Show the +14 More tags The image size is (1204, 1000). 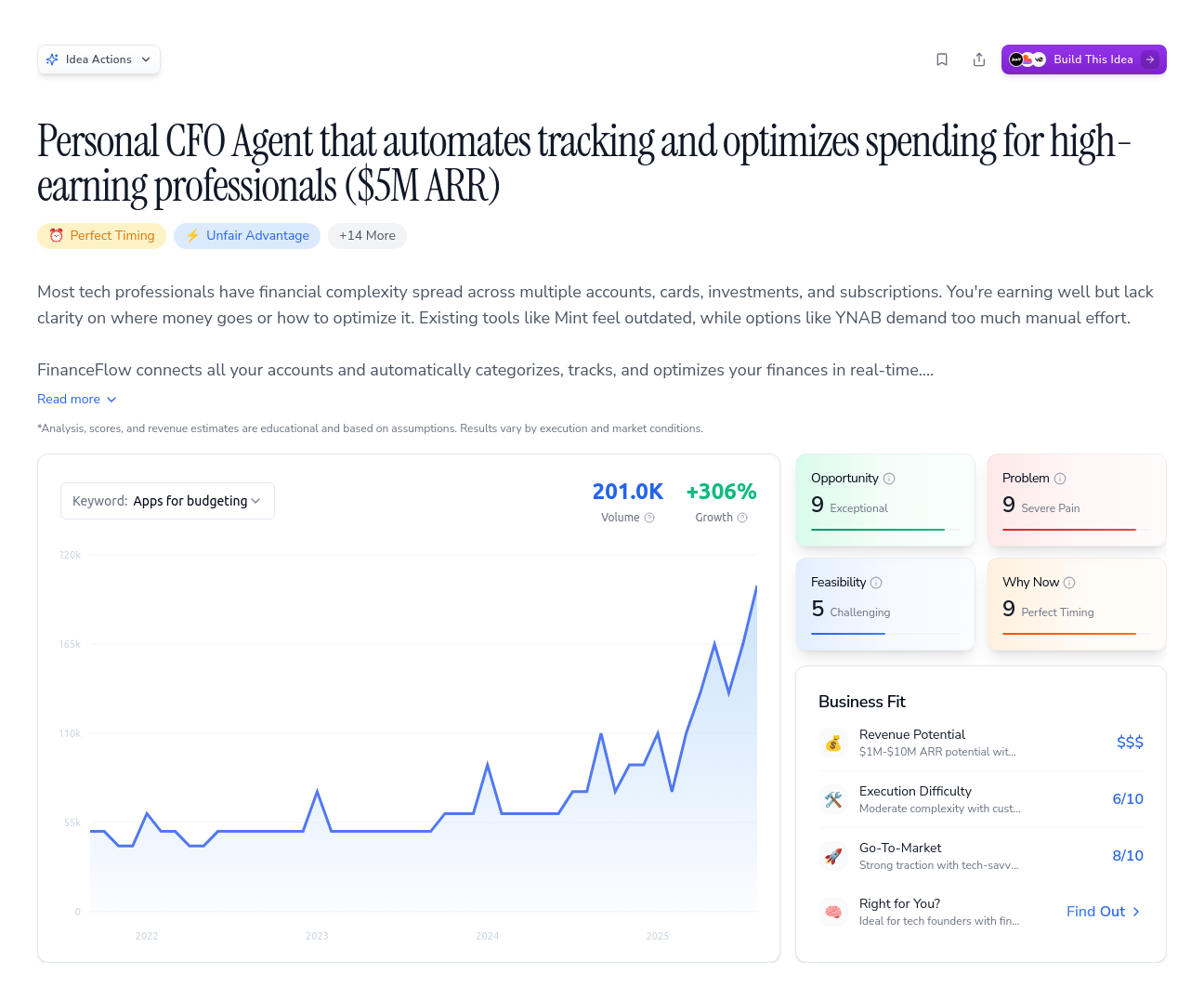point(367,236)
